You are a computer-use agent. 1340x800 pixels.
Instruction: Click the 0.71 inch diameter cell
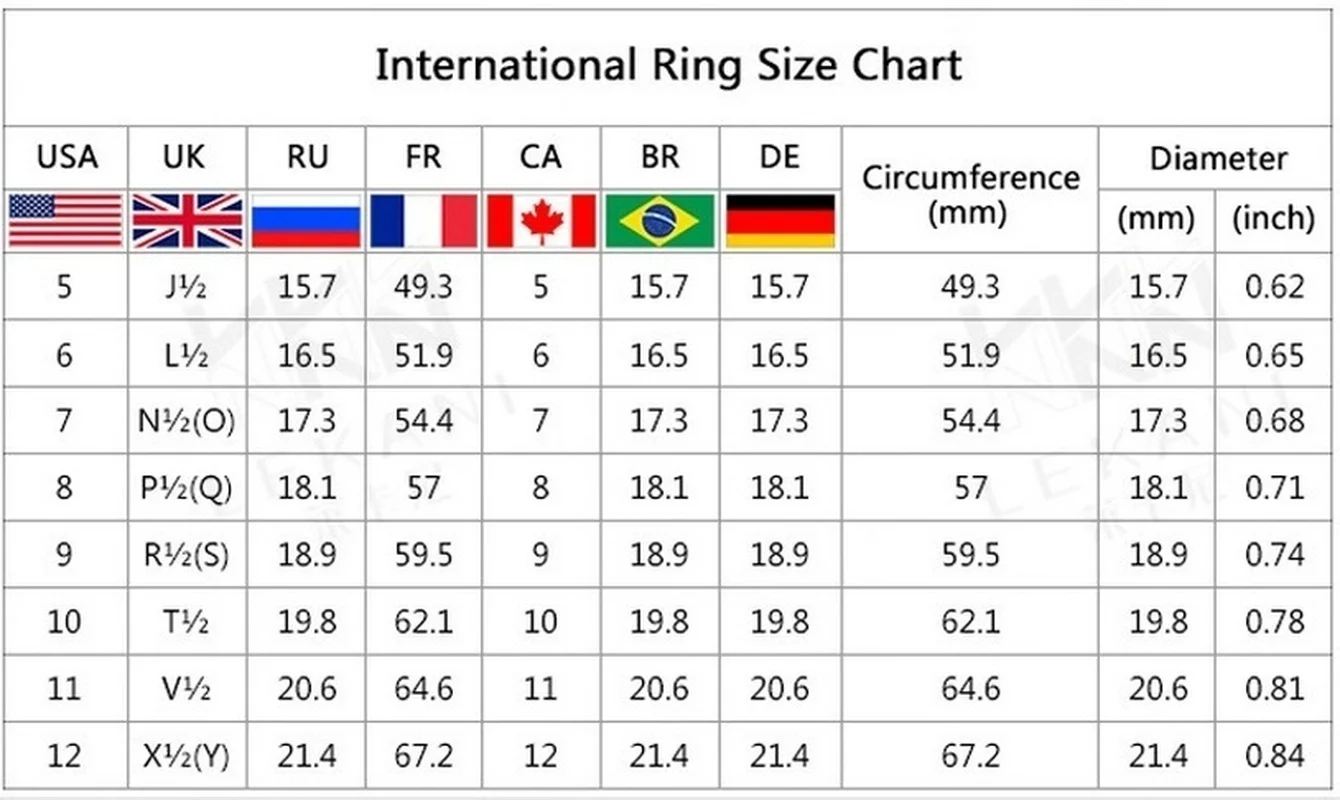pyautogui.click(x=1275, y=488)
